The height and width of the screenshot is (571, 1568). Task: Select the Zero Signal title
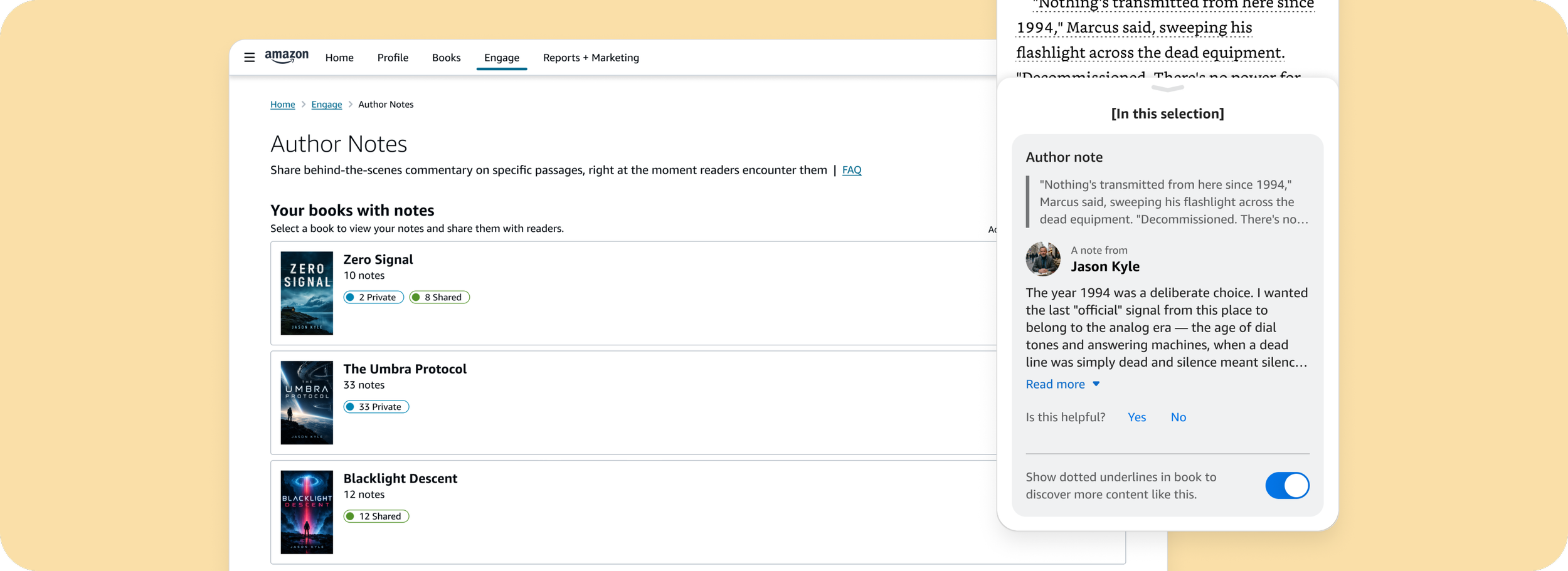click(378, 259)
